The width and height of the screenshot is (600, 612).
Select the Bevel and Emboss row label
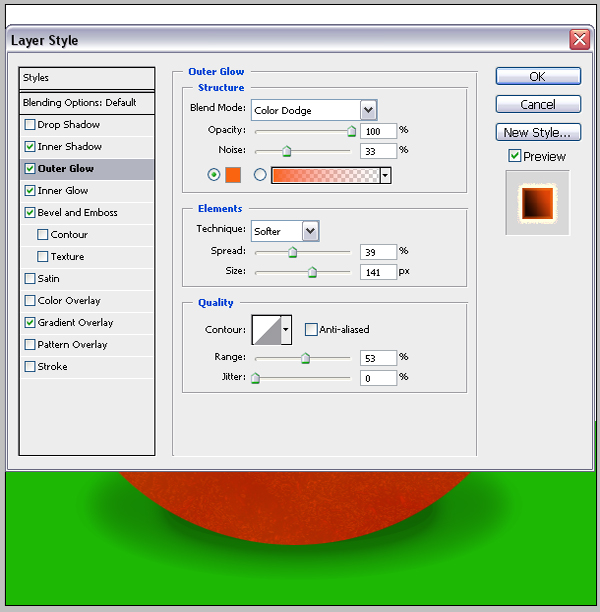coord(77,212)
